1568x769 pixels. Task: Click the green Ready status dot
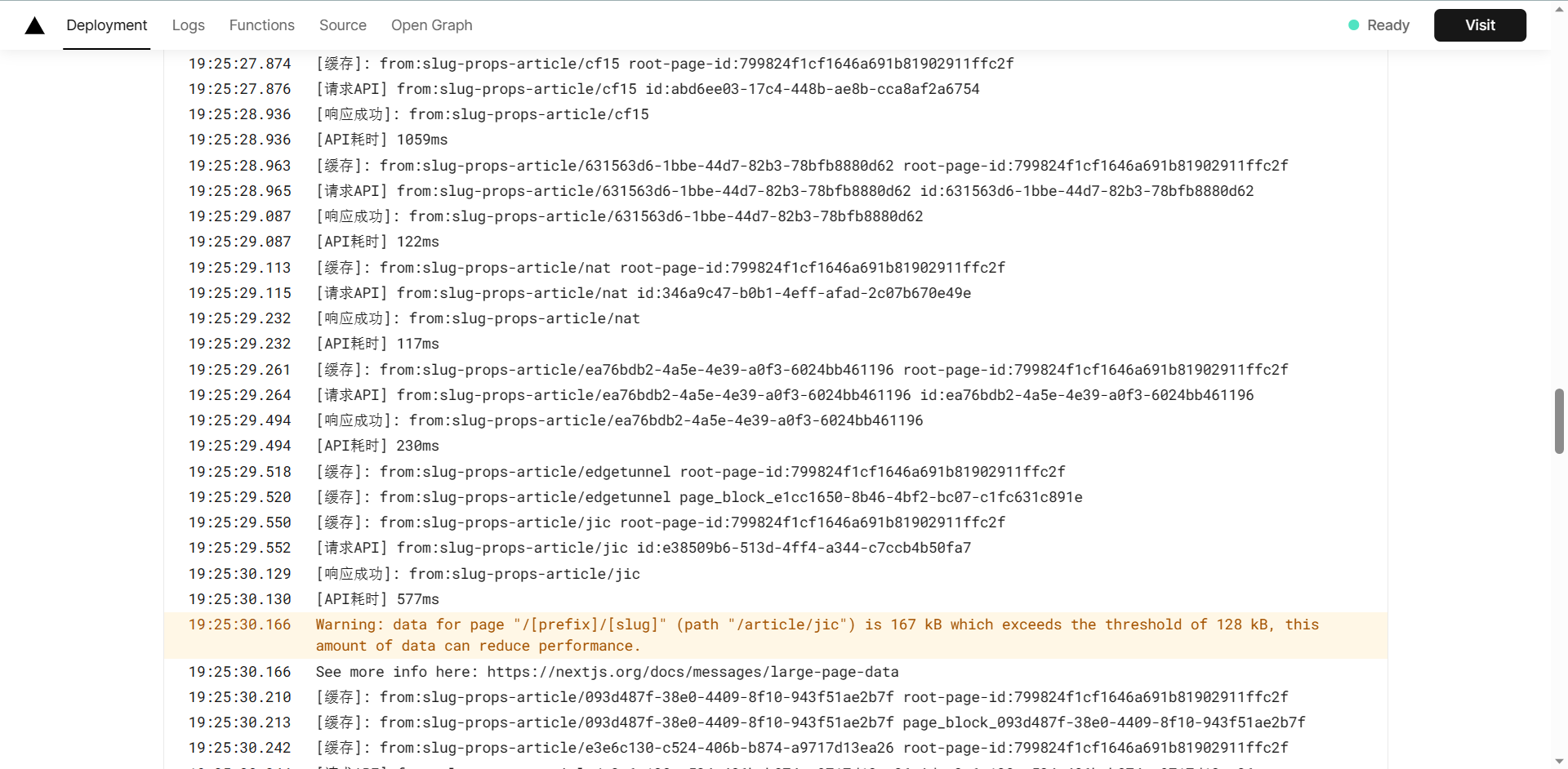tap(1353, 25)
